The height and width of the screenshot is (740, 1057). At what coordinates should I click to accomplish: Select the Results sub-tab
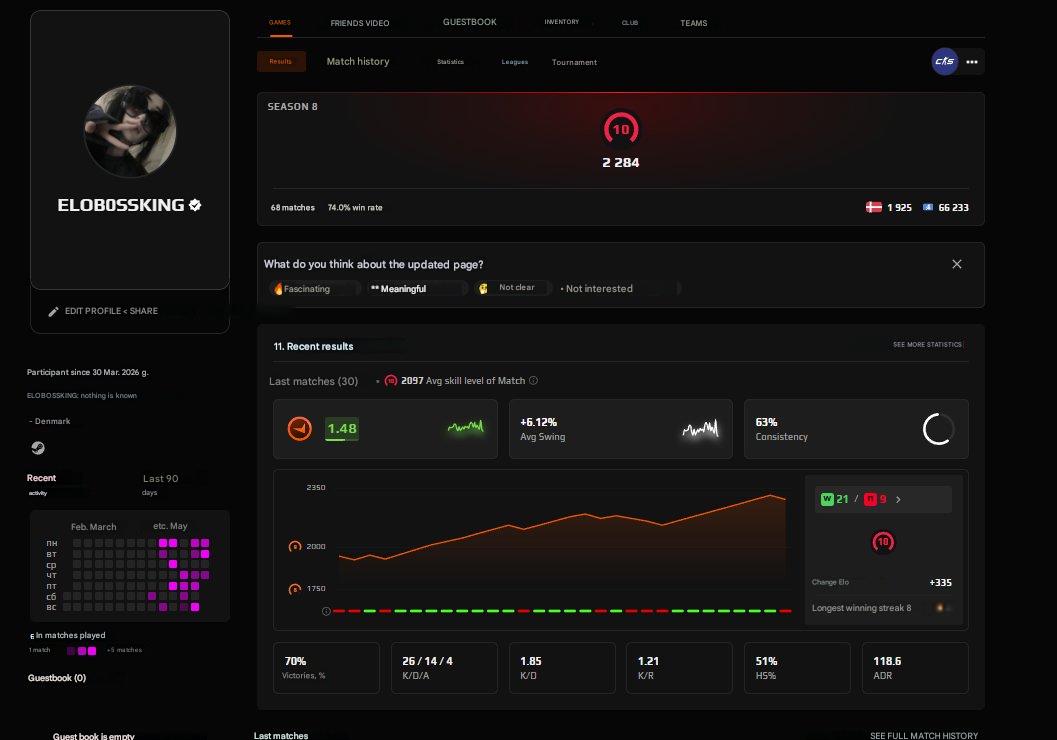281,61
